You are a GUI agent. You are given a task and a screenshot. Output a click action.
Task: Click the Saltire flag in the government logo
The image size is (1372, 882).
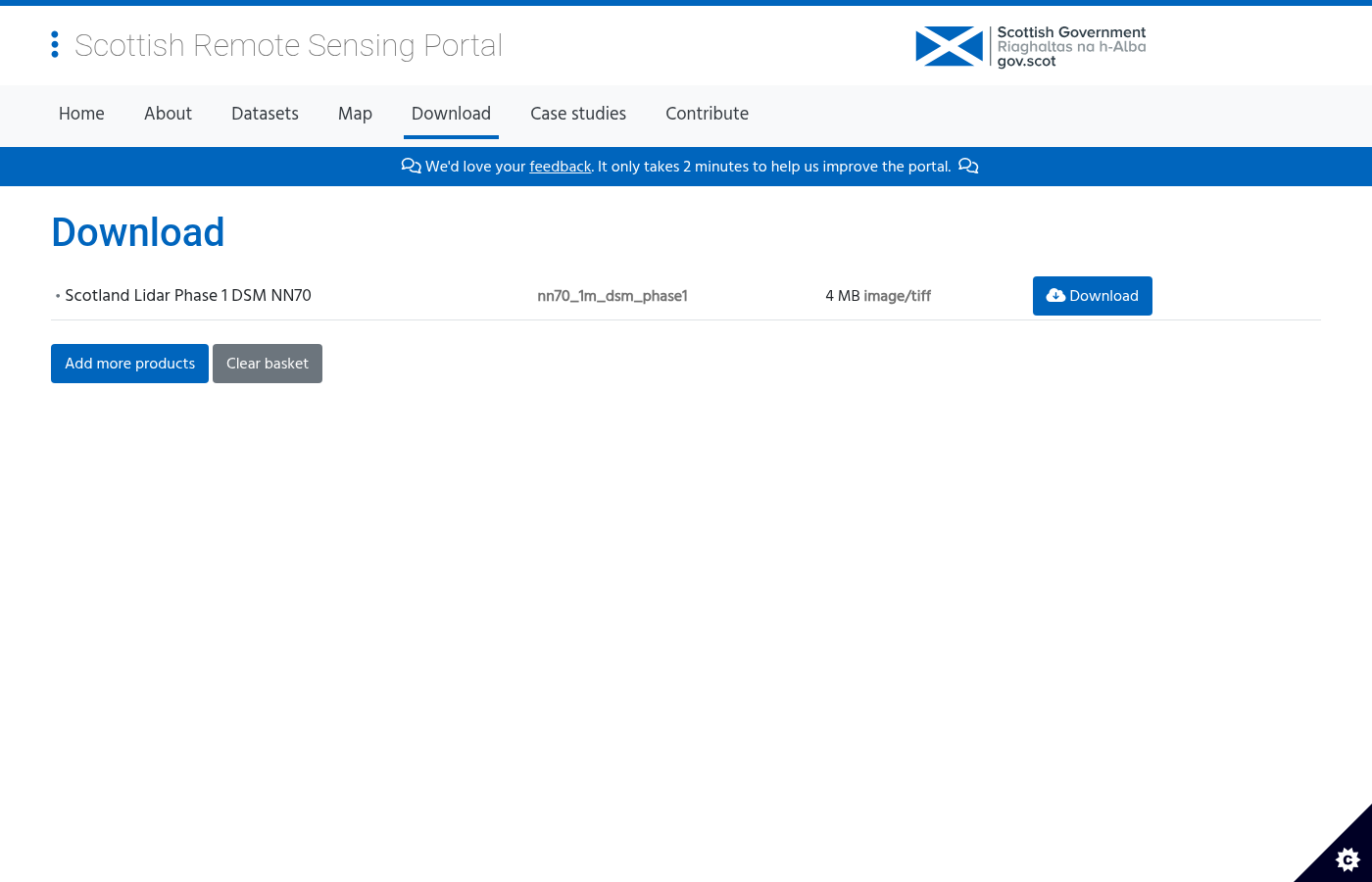click(x=947, y=46)
